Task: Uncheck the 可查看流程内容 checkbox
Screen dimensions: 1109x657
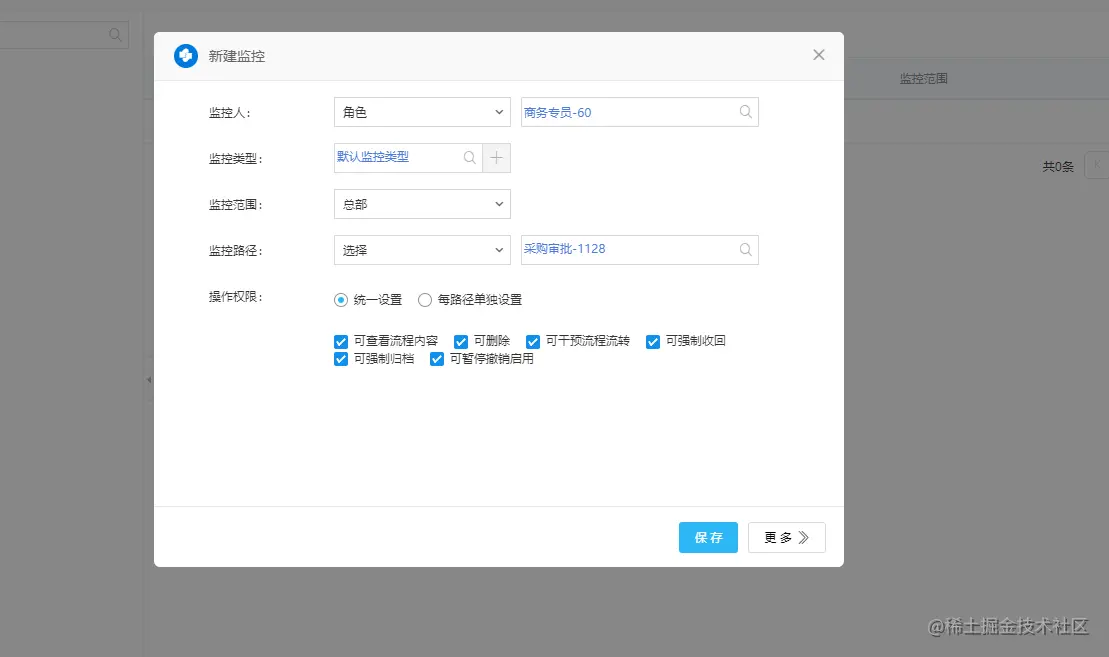Action: point(341,342)
